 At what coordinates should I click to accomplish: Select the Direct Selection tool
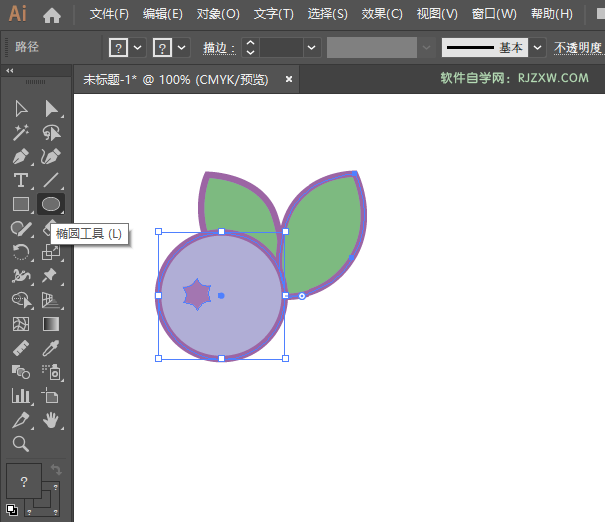click(51, 108)
